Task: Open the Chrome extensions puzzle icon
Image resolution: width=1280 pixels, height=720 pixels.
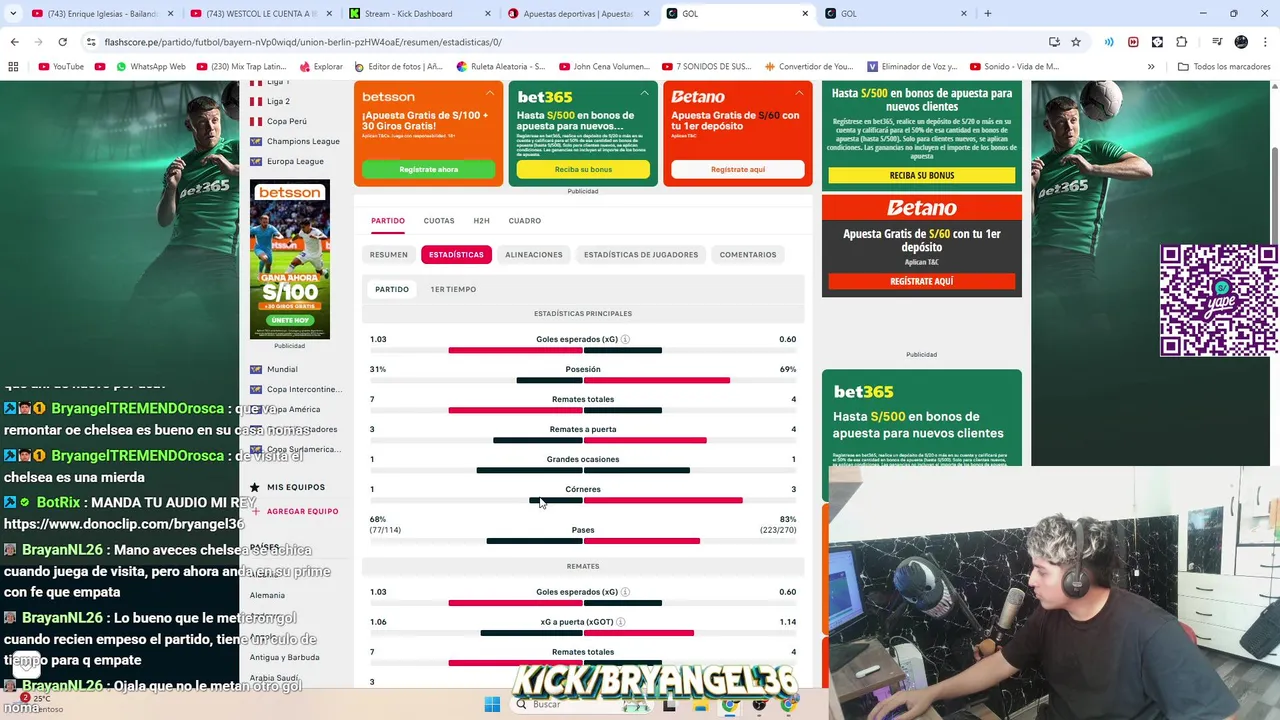Action: (1181, 42)
